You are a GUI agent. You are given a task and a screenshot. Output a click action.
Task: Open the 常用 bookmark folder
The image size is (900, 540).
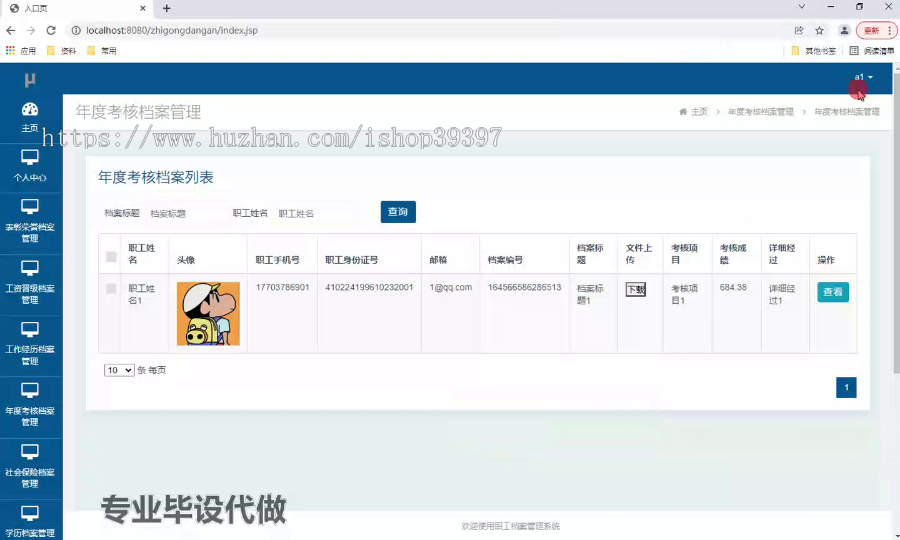(x=102, y=50)
